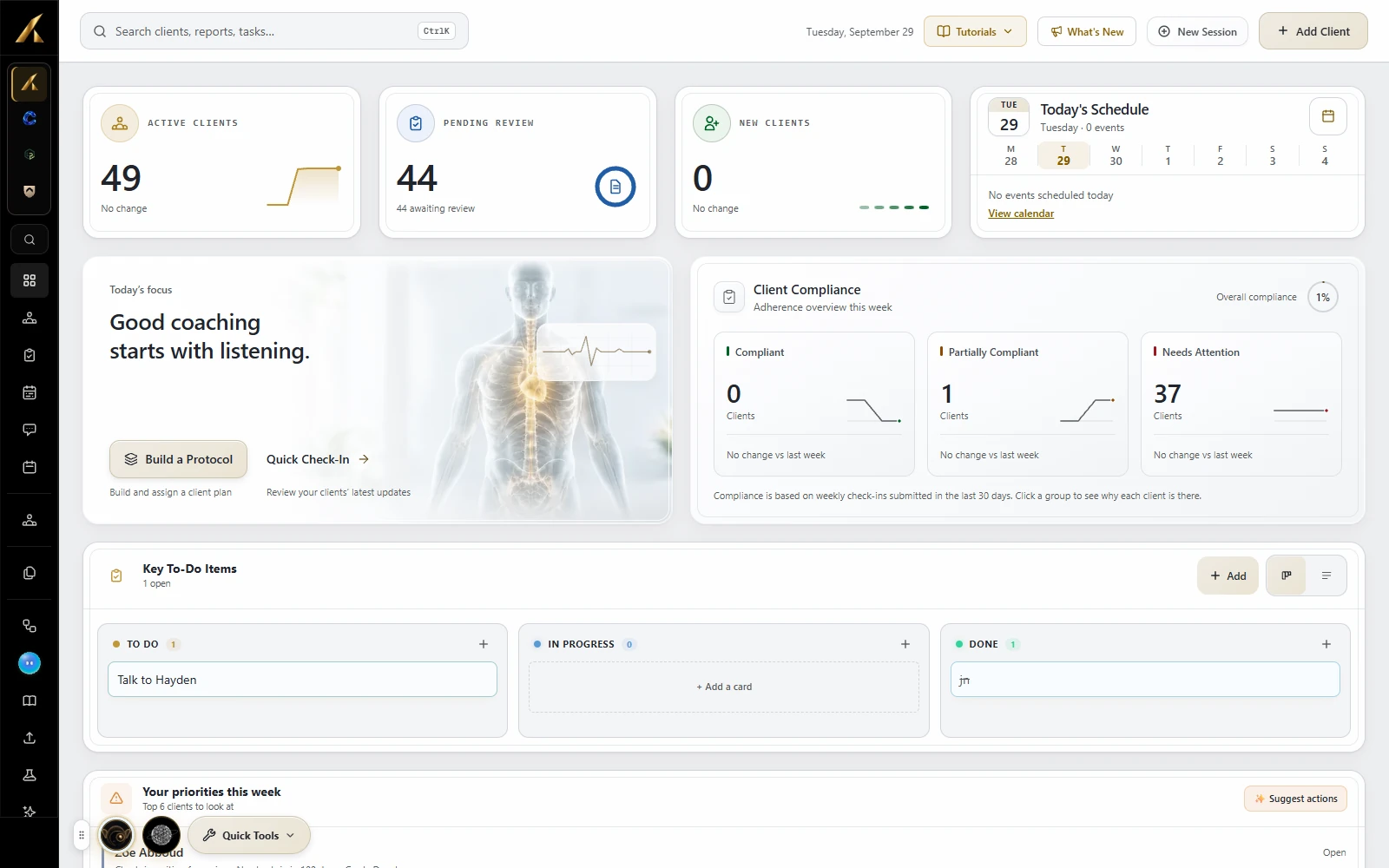Switch to the kanban board view toggle
1389x868 pixels.
[1287, 575]
